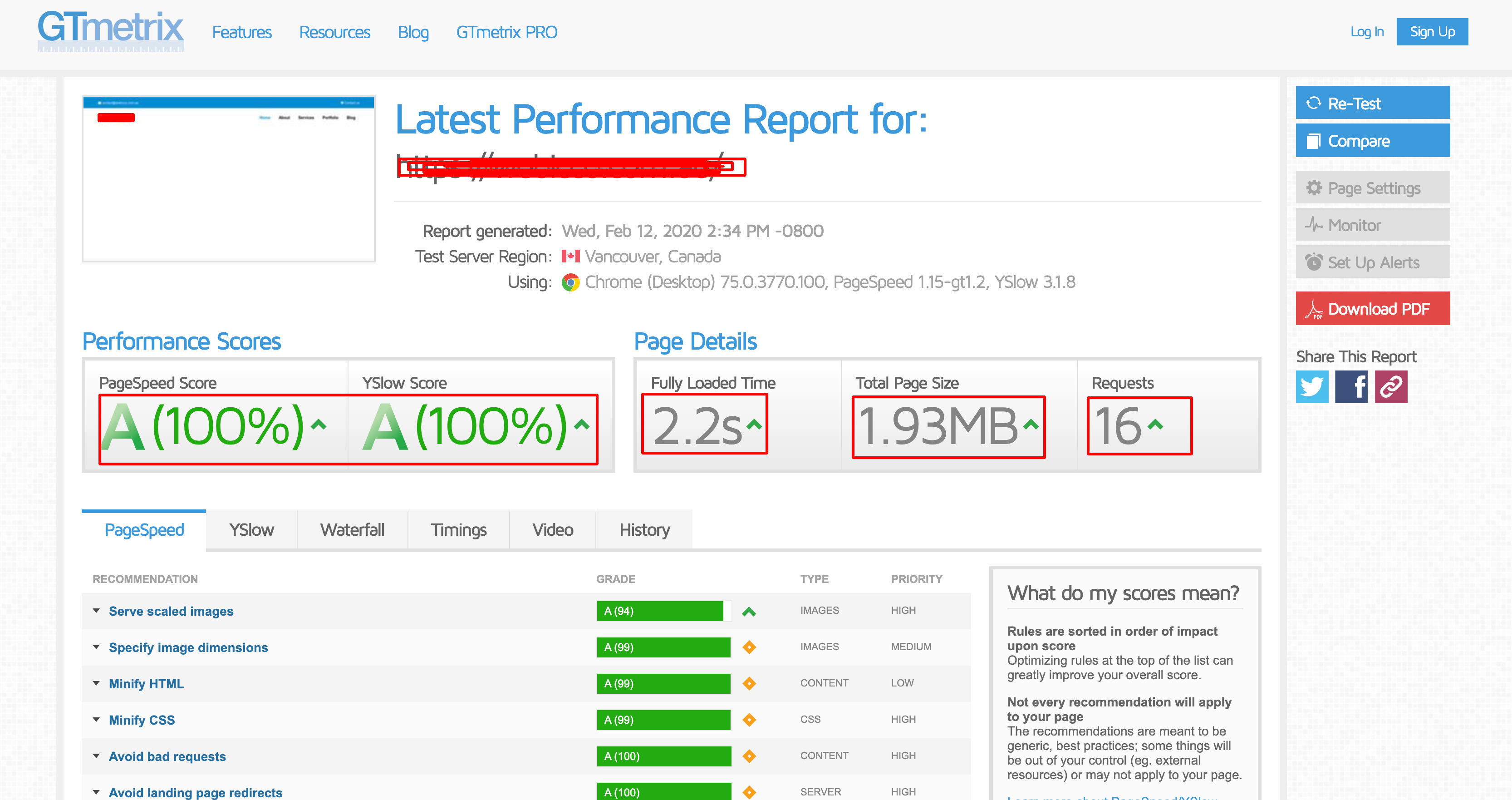The height and width of the screenshot is (800, 1512).
Task: Click the Re-Test refresh icon
Action: [1315, 103]
